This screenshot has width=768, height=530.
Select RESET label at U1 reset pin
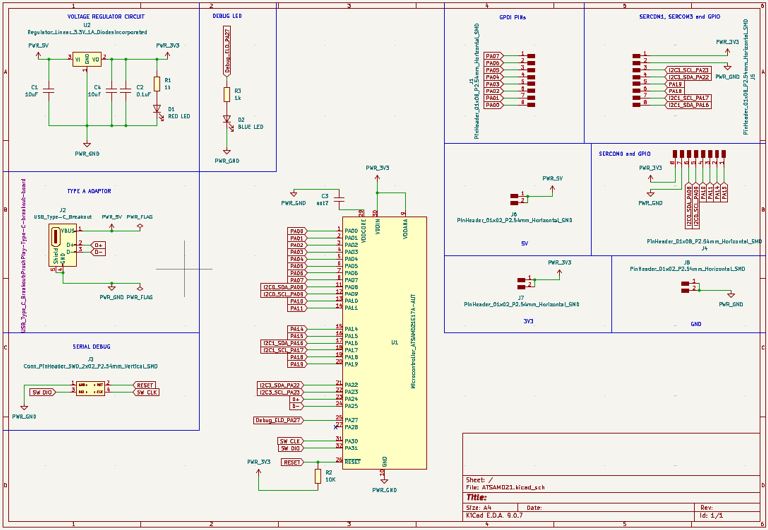(x=292, y=462)
